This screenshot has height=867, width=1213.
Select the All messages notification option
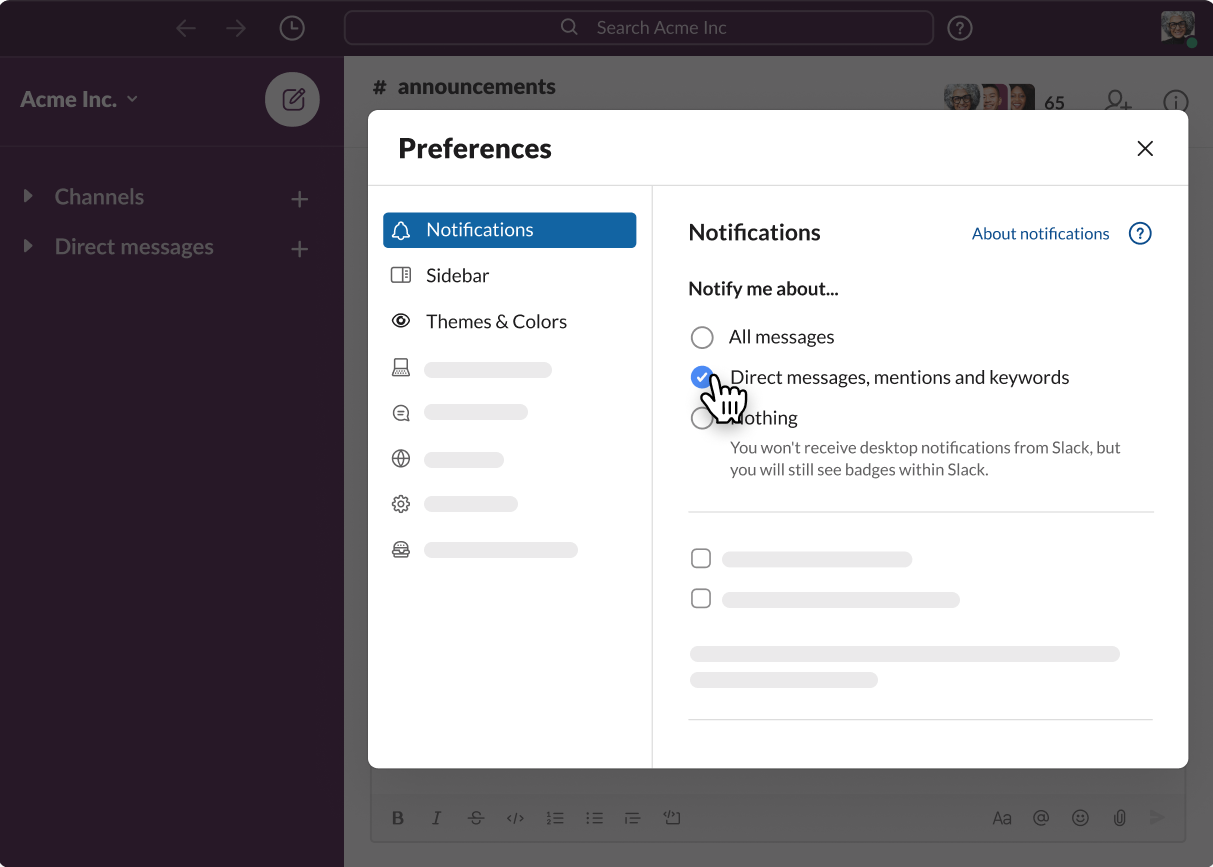(x=702, y=337)
